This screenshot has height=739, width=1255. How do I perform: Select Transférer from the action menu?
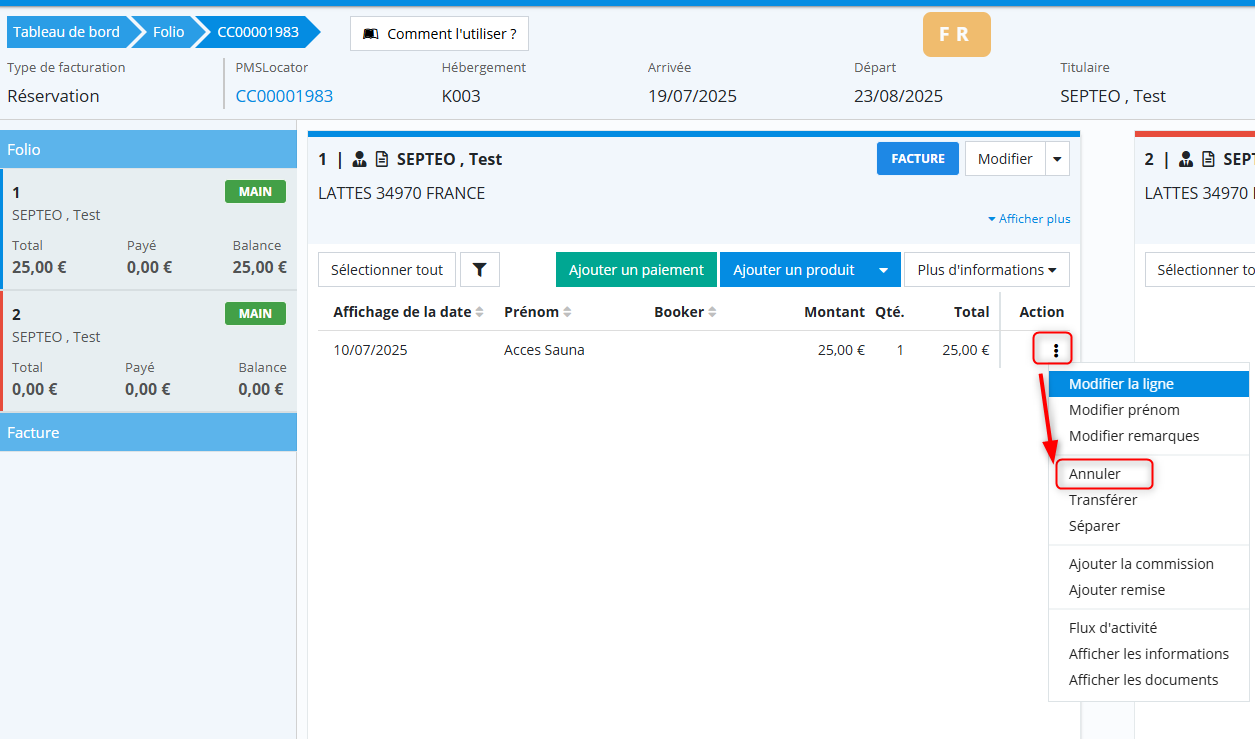tap(1102, 500)
